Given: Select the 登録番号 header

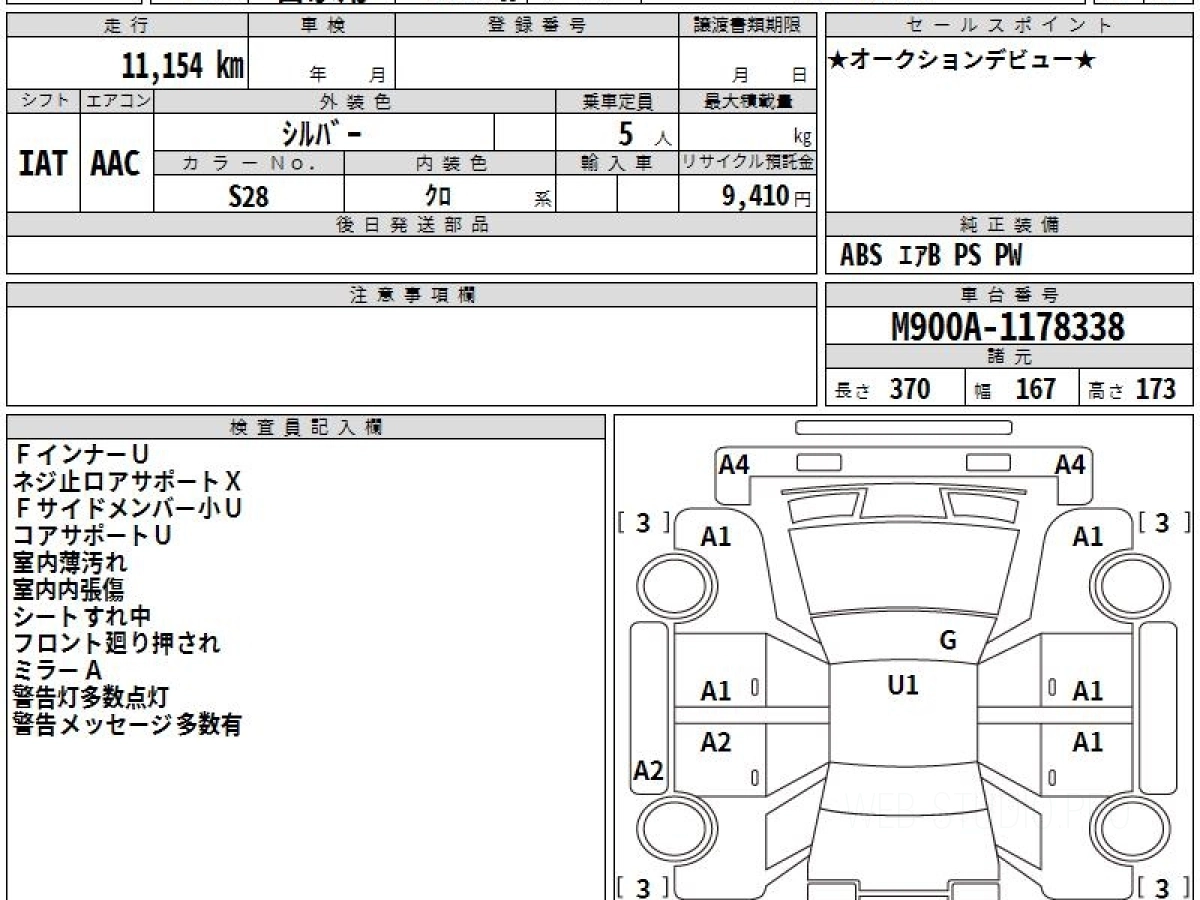Looking at the screenshot, I should pos(536,25).
